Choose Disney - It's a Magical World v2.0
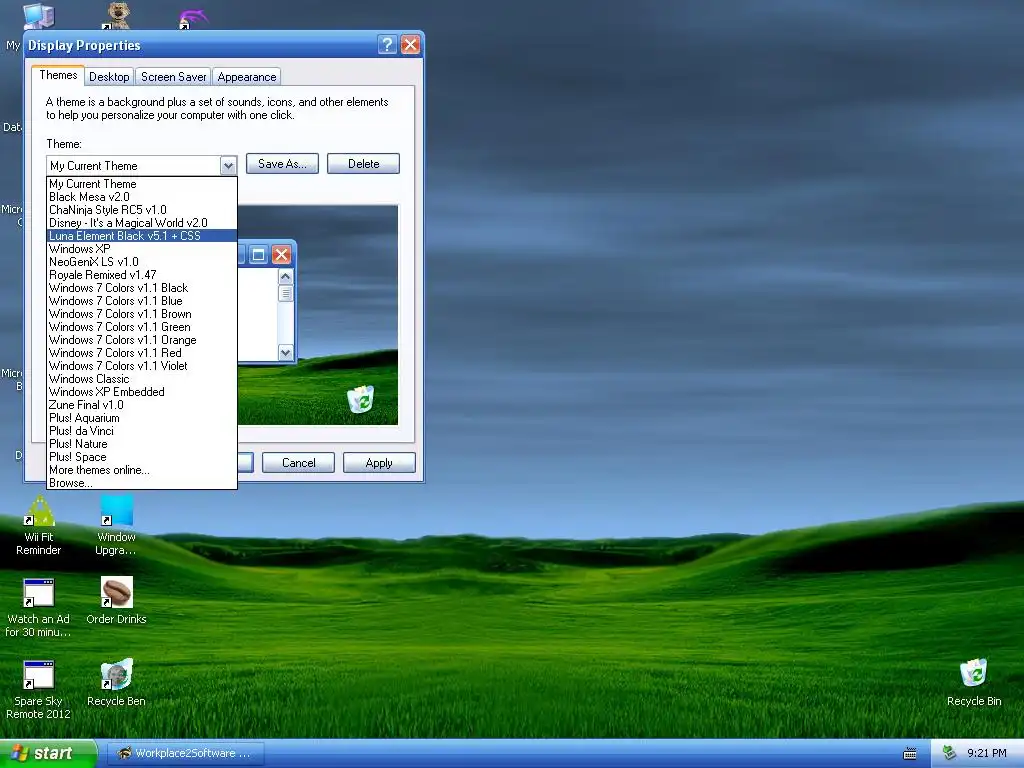 [x=142, y=223]
